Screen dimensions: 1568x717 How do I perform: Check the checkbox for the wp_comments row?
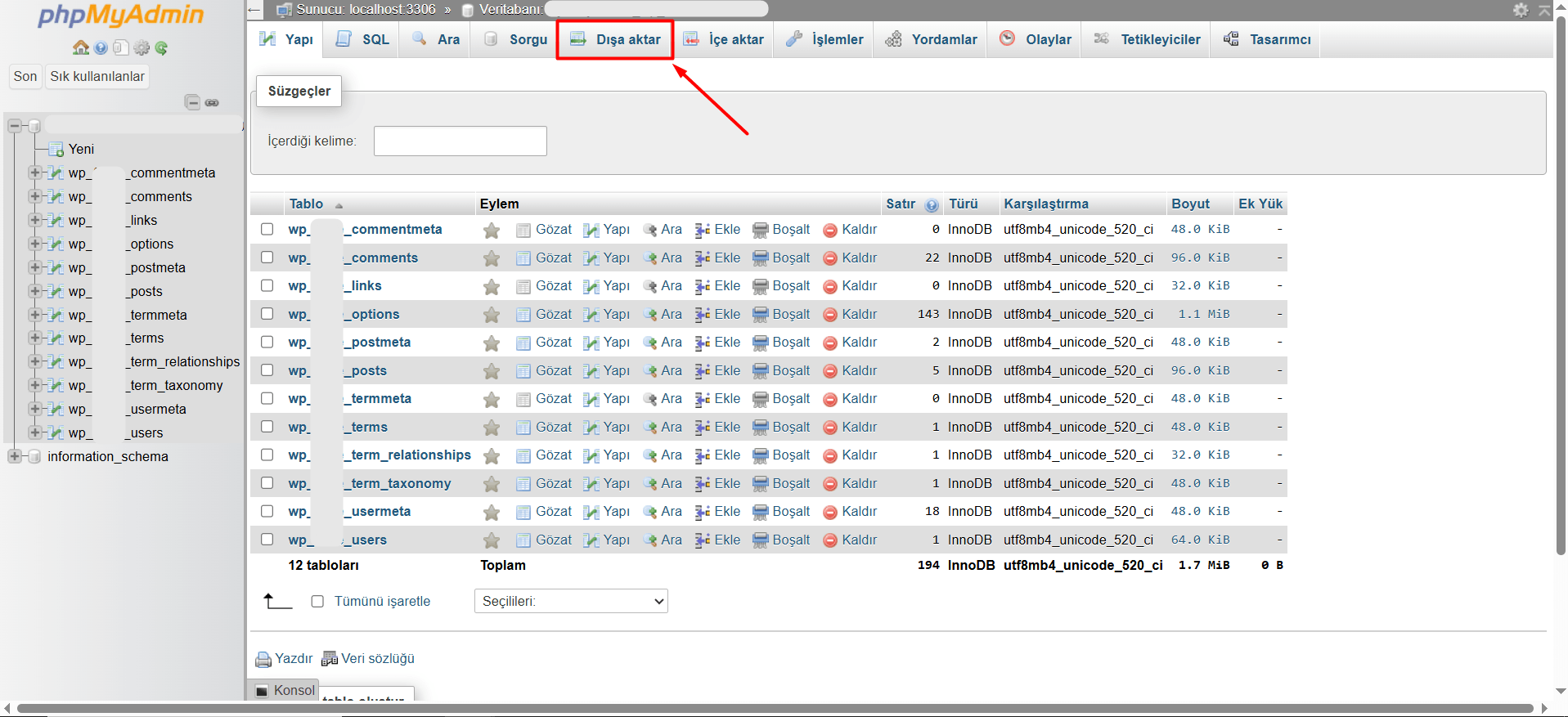267,258
